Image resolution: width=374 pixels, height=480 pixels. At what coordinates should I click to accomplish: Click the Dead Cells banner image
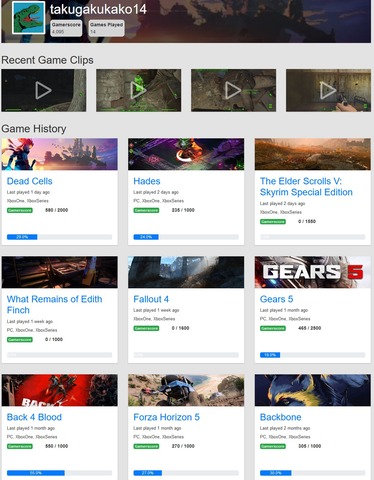[60, 154]
